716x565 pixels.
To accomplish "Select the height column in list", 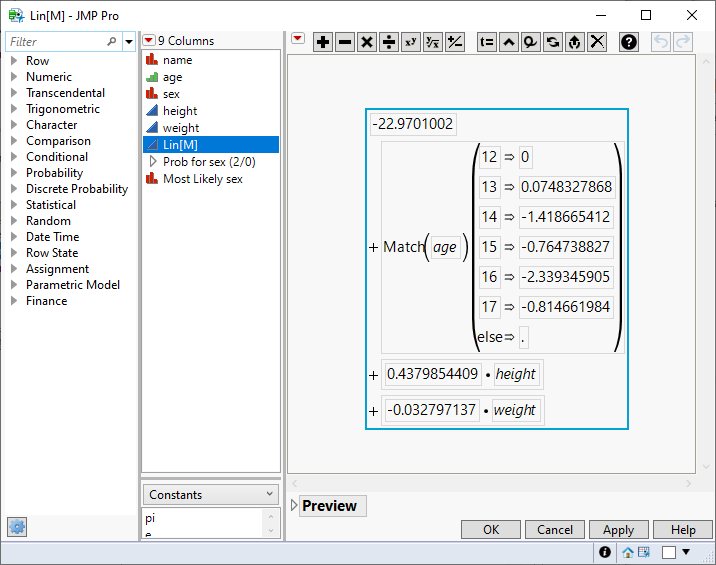I will click(x=180, y=111).
